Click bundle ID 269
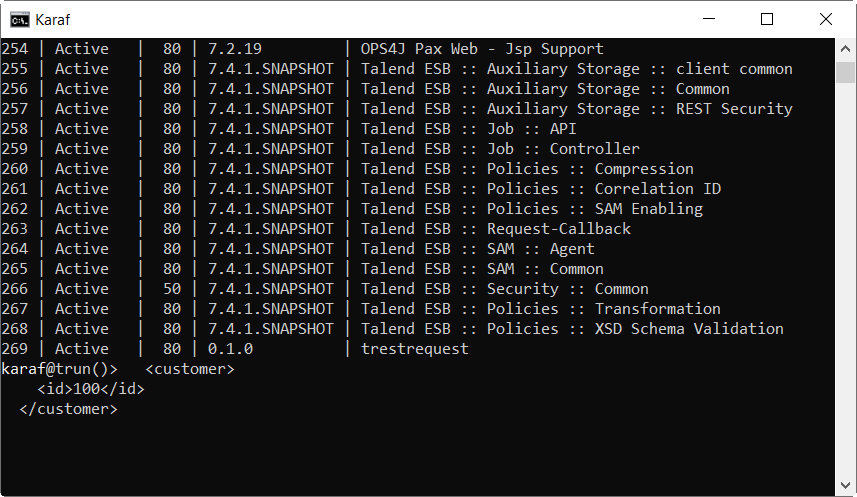This screenshot has height=497, width=857. [x=14, y=349]
